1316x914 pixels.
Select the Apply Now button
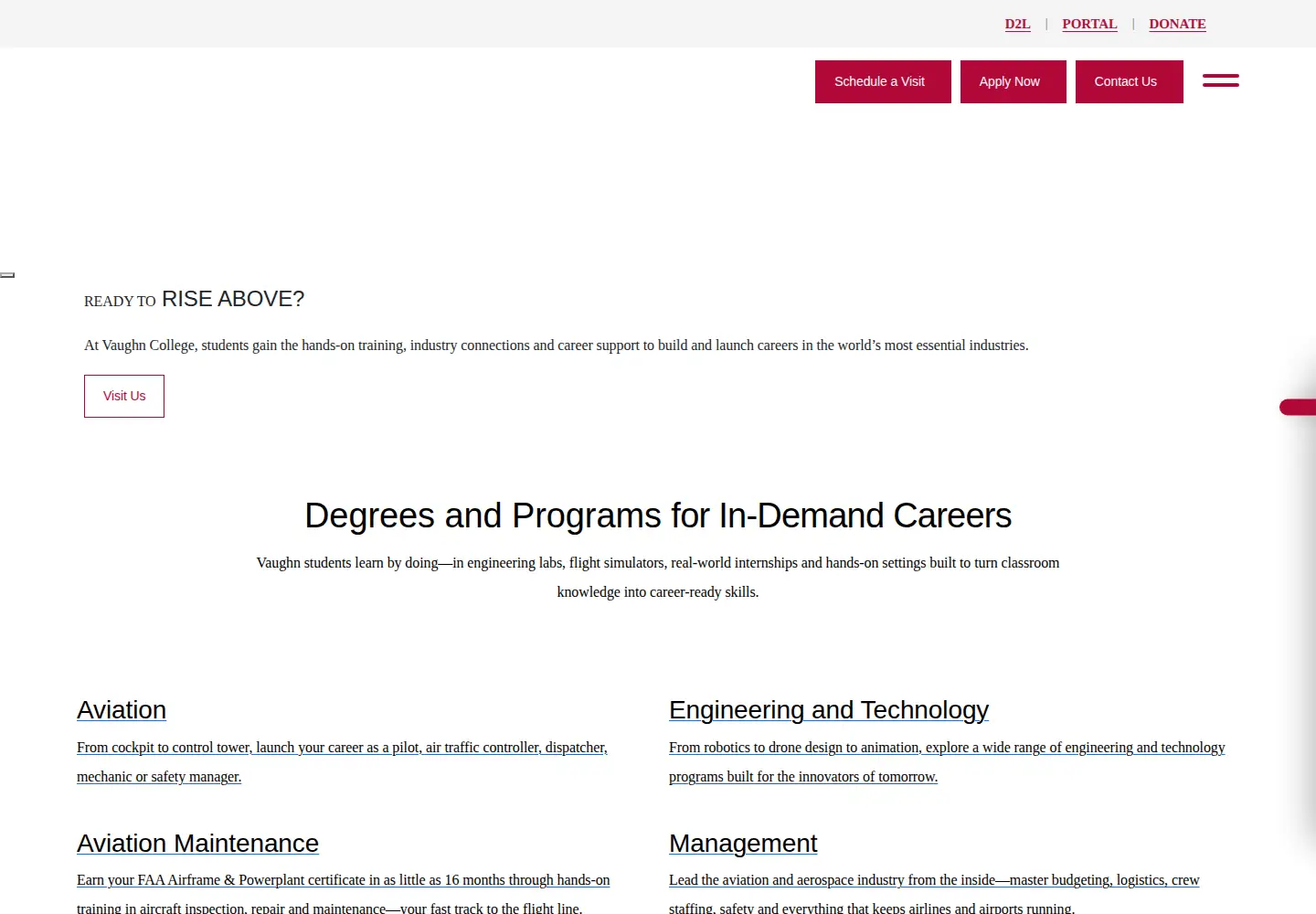pyautogui.click(x=1013, y=81)
